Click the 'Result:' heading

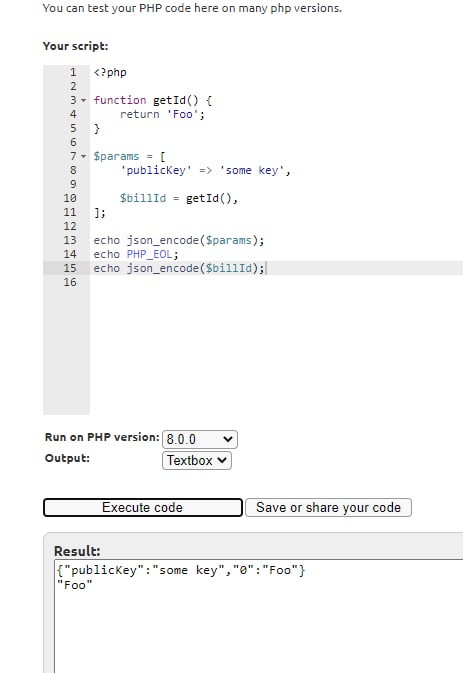pyautogui.click(x=77, y=551)
